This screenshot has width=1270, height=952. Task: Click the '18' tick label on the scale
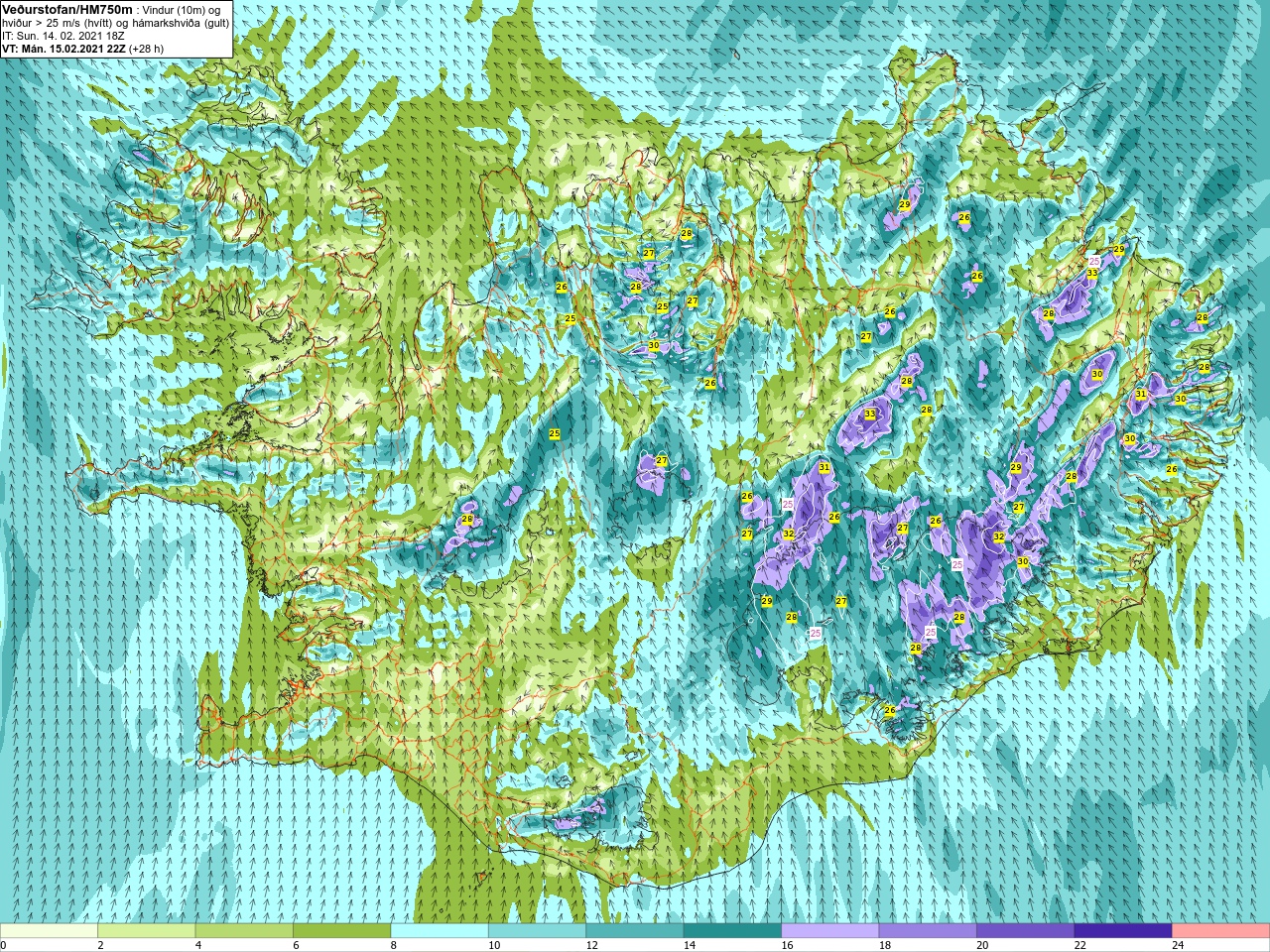(885, 945)
